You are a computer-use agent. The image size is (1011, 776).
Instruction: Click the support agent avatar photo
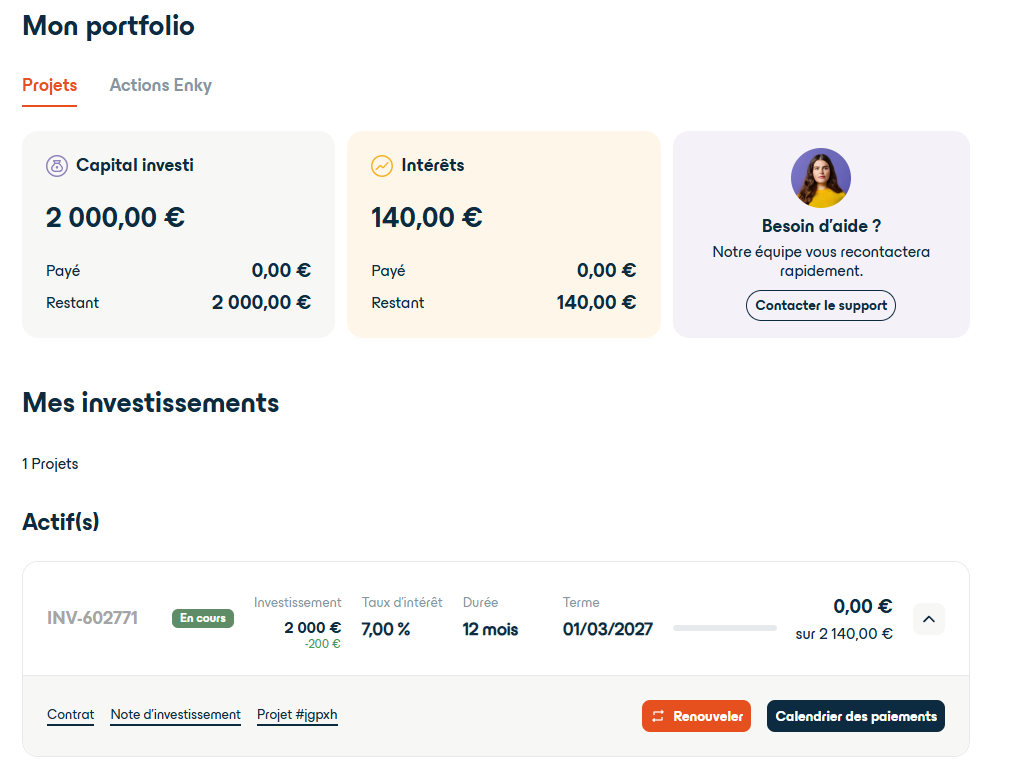(820, 177)
